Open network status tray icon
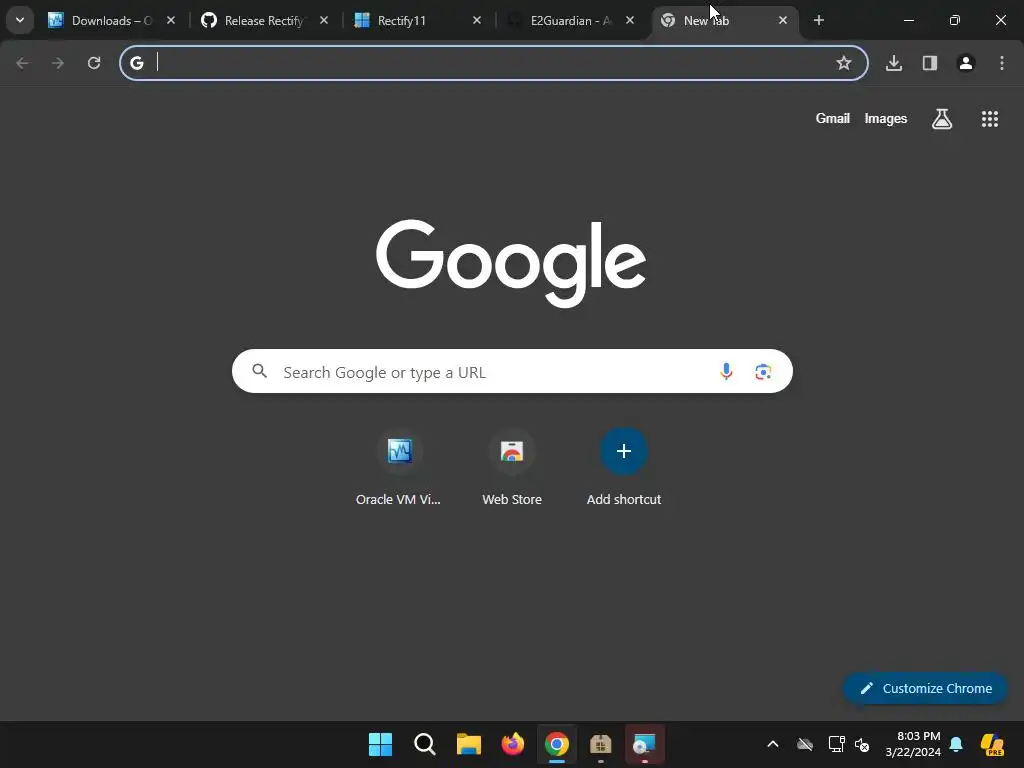Screen dimensions: 1024x768 pyautogui.click(x=837, y=744)
